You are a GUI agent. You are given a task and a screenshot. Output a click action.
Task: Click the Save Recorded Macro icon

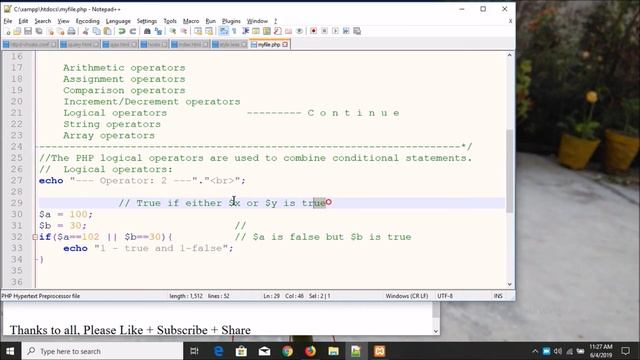tap(357, 31)
